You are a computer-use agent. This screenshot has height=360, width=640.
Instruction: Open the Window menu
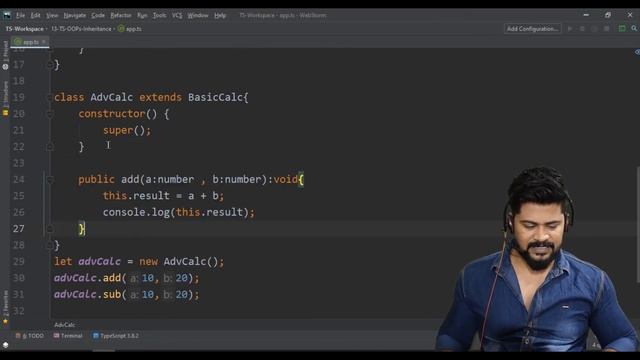[198, 16]
